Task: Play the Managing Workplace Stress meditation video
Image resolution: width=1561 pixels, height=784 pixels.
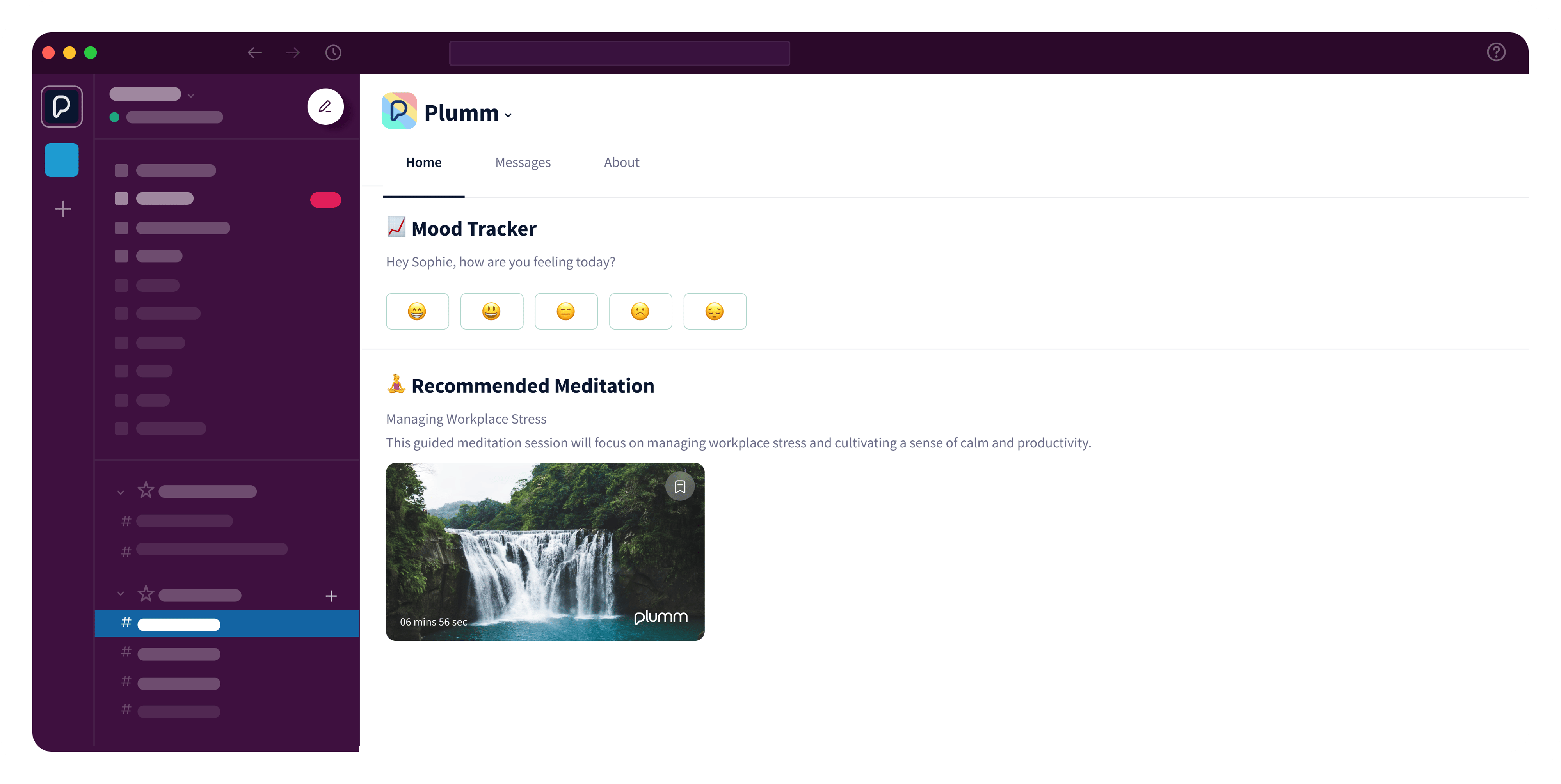Action: point(545,552)
